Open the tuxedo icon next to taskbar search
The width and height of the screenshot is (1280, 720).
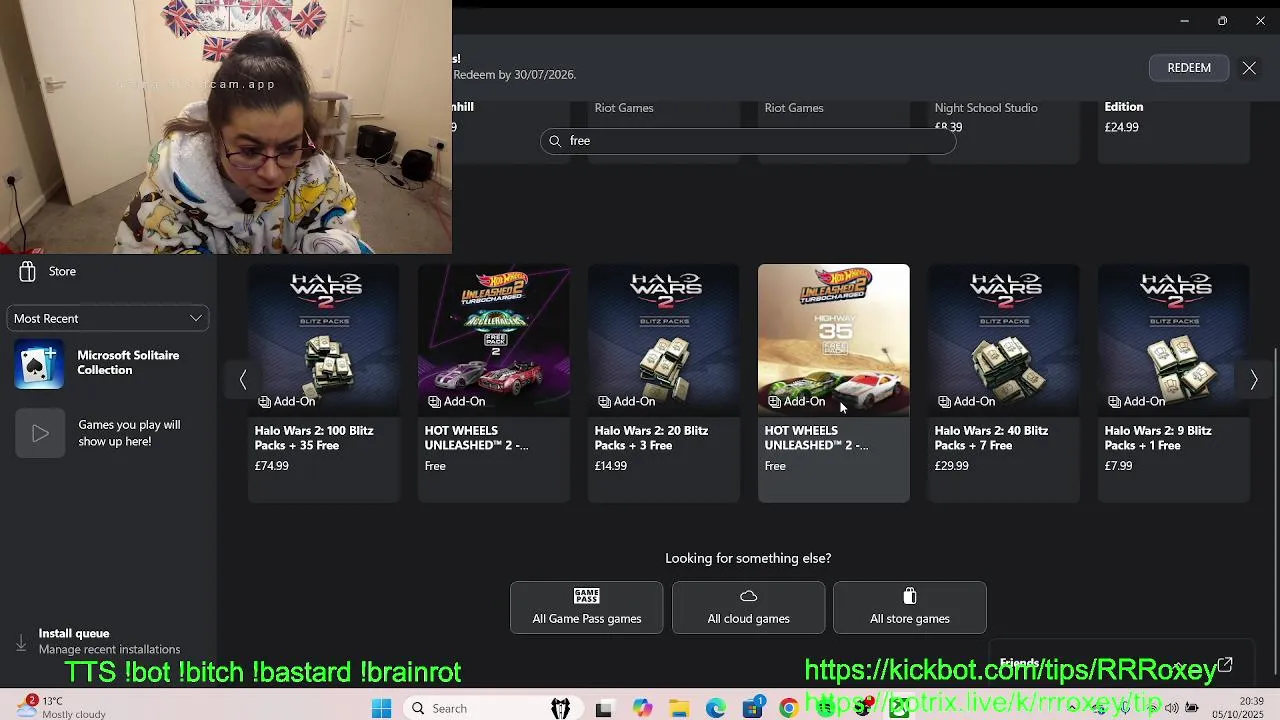561,708
